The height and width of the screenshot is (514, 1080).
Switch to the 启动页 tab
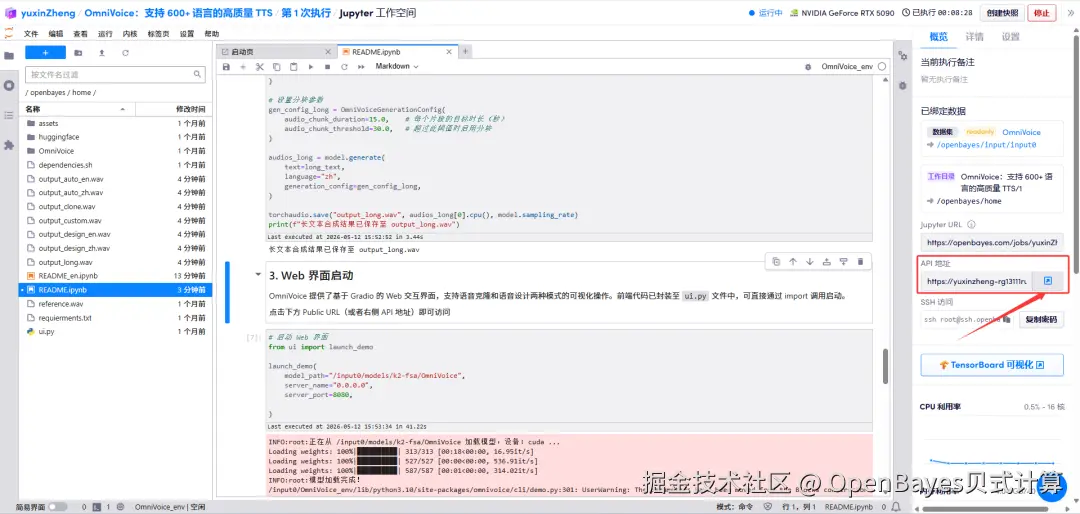click(276, 52)
